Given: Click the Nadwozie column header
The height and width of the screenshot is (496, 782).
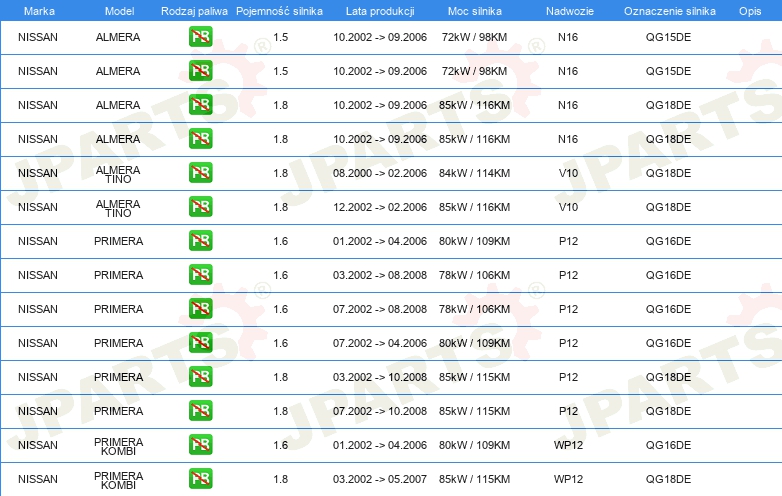Looking at the screenshot, I should point(570,11).
